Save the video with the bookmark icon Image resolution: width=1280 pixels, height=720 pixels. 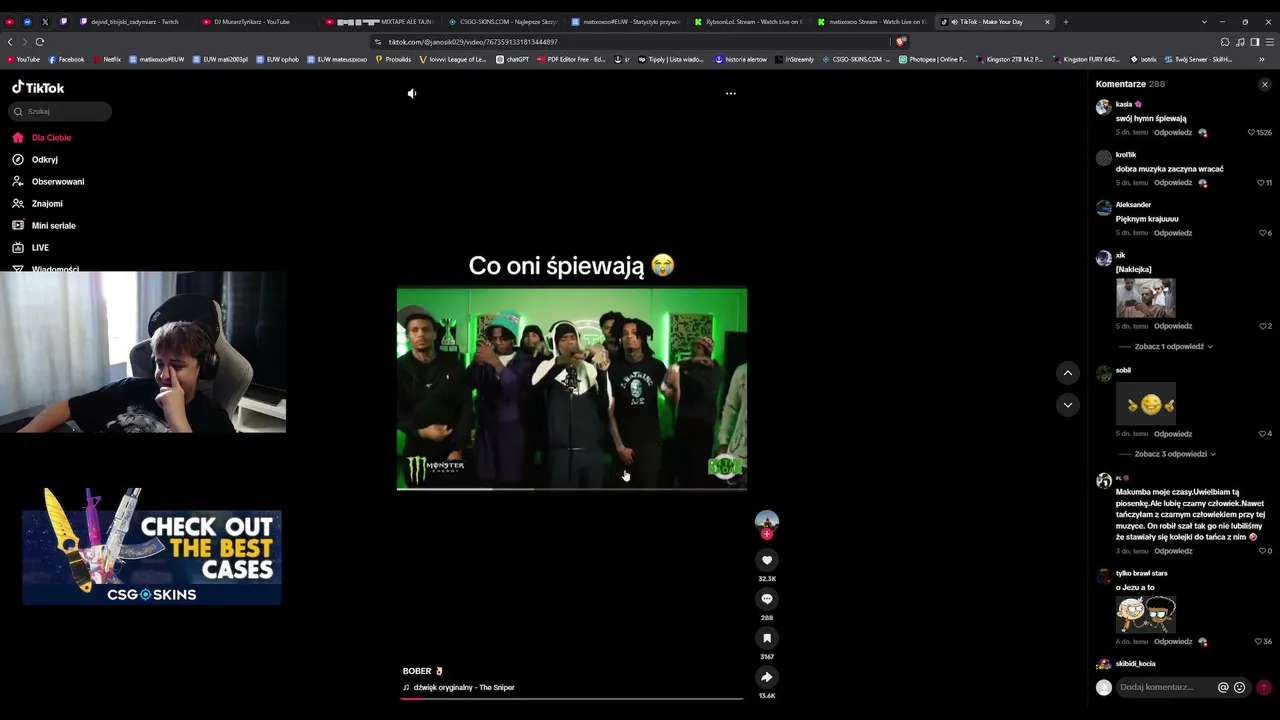767,638
